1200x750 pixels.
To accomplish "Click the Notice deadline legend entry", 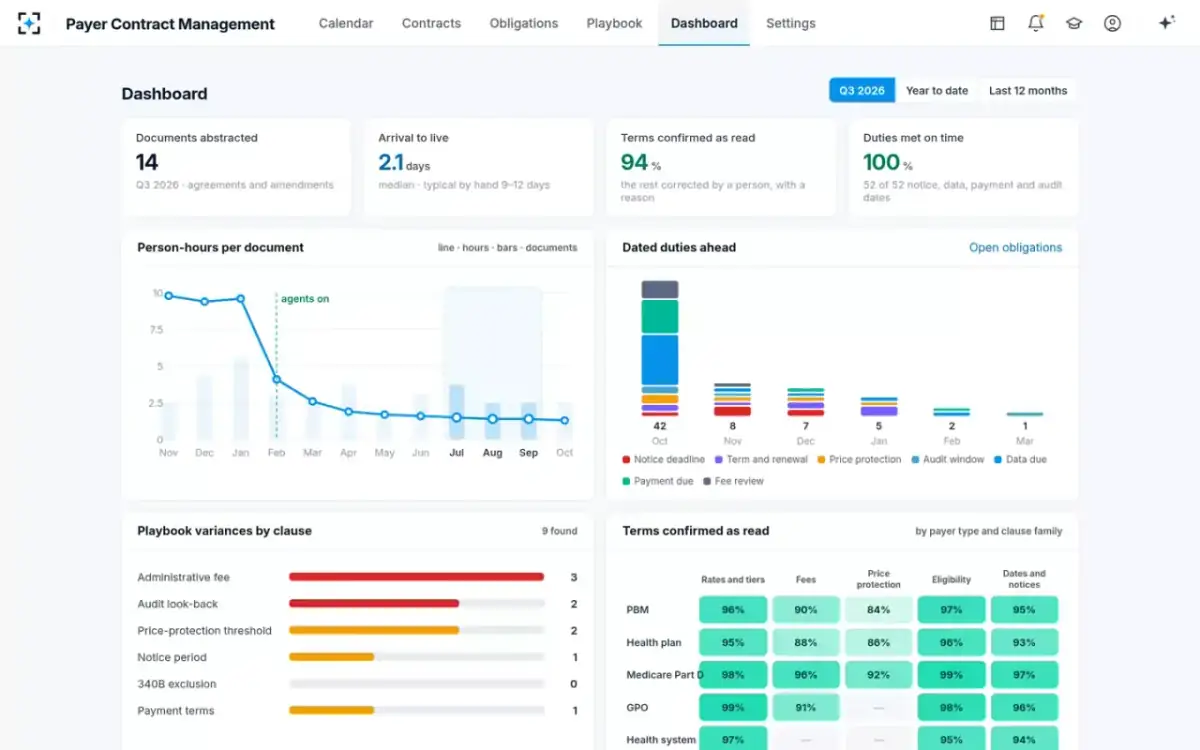I will coord(664,459).
